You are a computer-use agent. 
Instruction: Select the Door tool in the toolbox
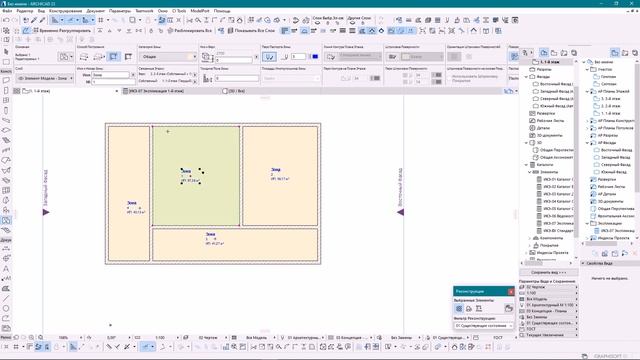coord(6,90)
